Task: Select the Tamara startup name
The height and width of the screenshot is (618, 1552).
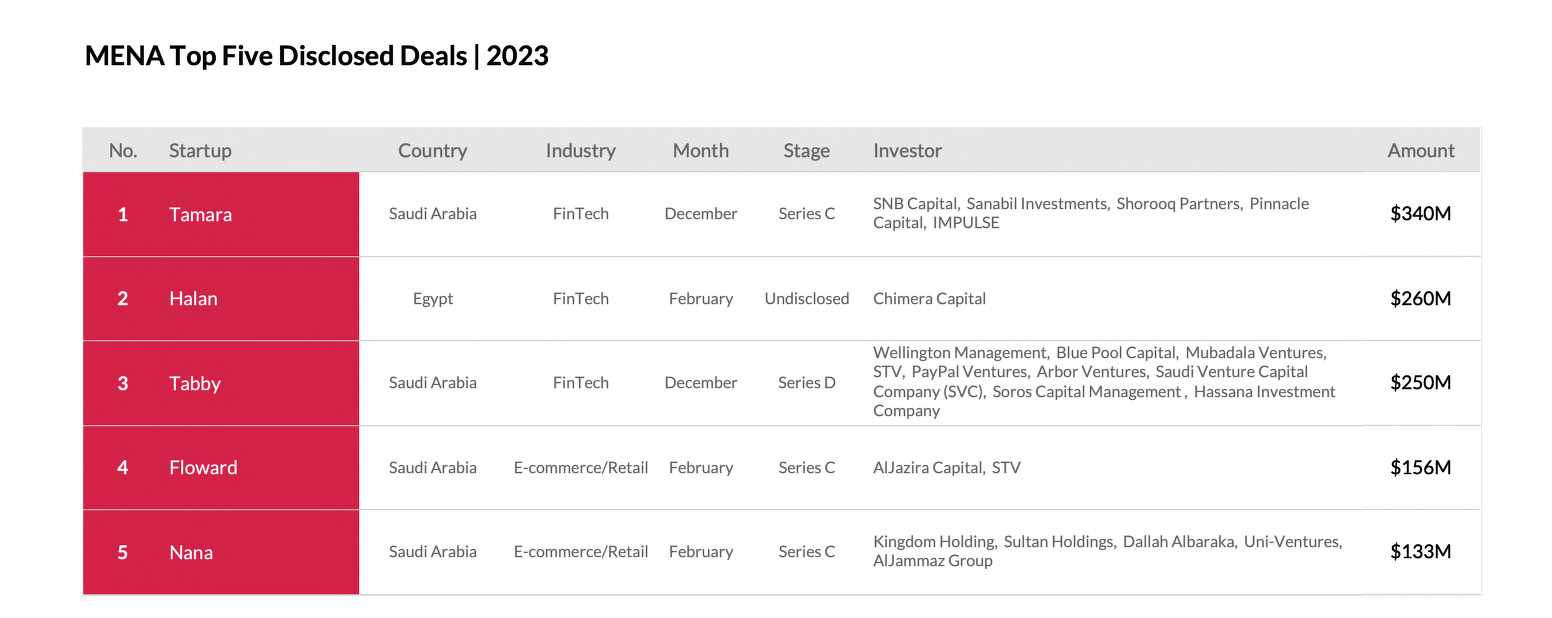Action: point(200,214)
